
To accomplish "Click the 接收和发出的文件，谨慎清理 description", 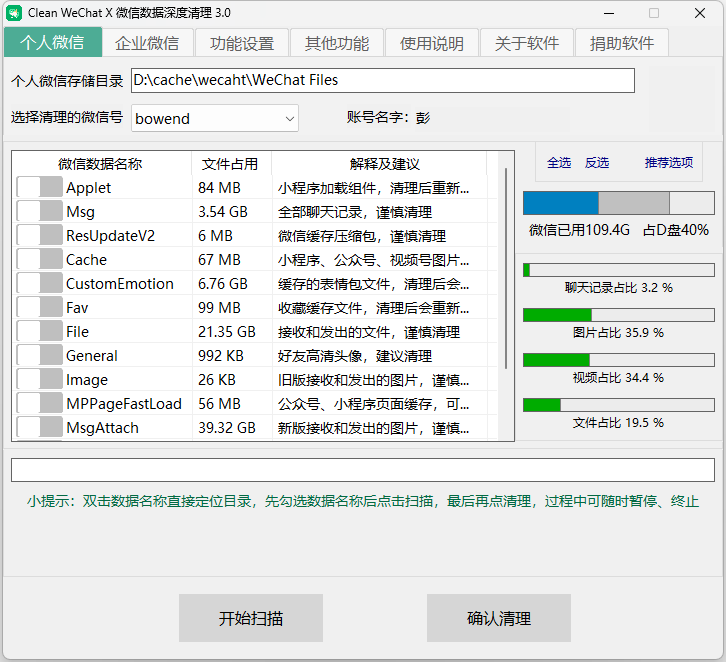I will click(369, 332).
